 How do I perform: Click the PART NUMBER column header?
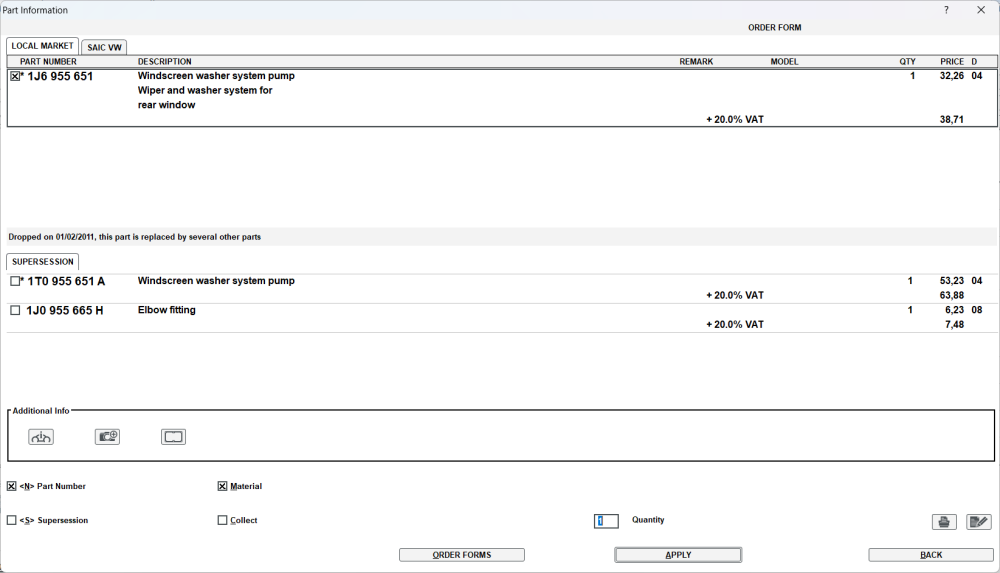[48, 62]
